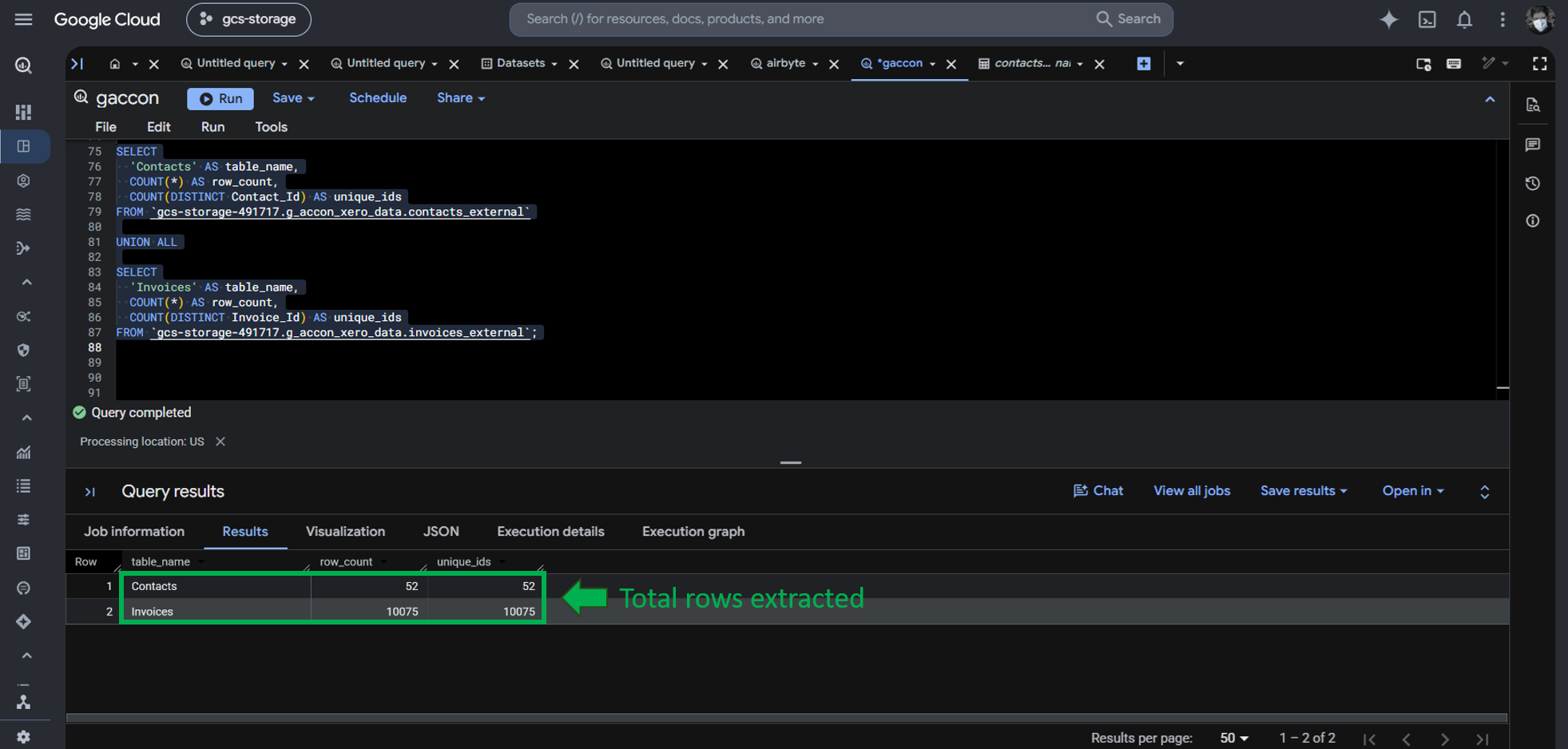Switch to the JSON tab
The width and height of the screenshot is (1568, 749).
[x=441, y=532]
